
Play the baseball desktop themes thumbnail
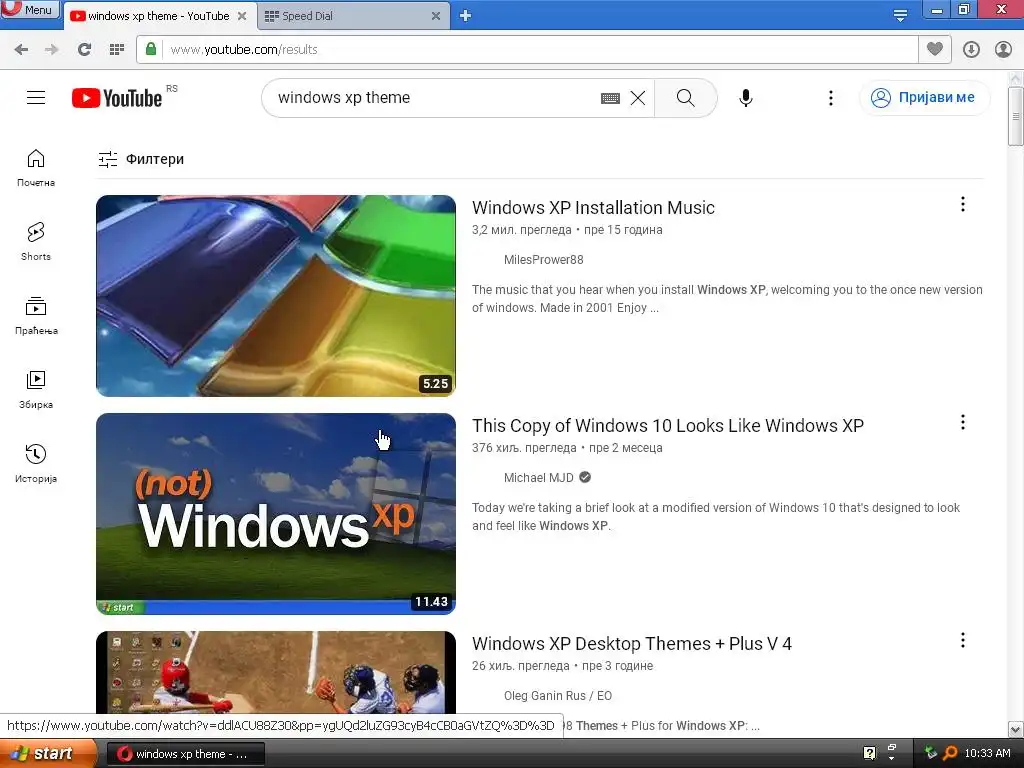pyautogui.click(x=276, y=672)
